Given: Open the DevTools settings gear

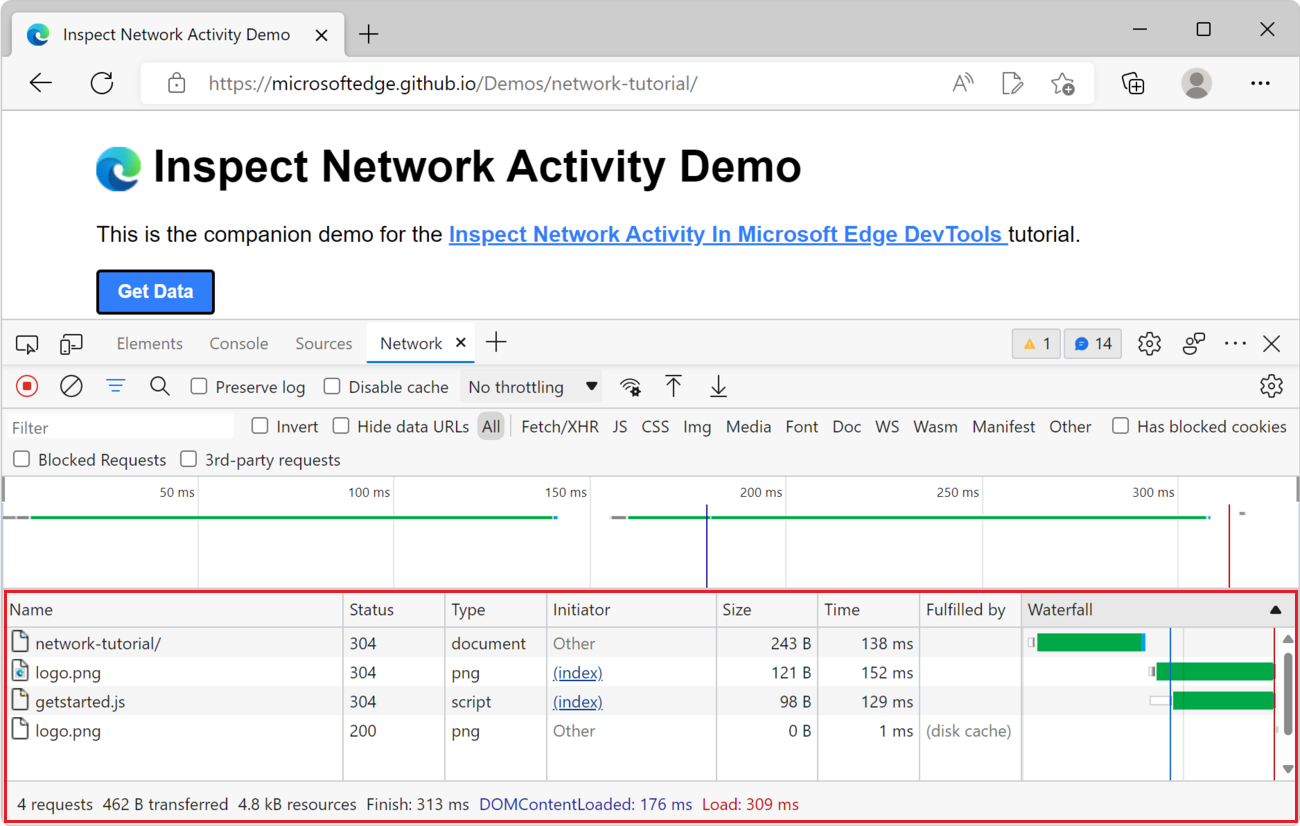Looking at the screenshot, I should coord(1148,343).
